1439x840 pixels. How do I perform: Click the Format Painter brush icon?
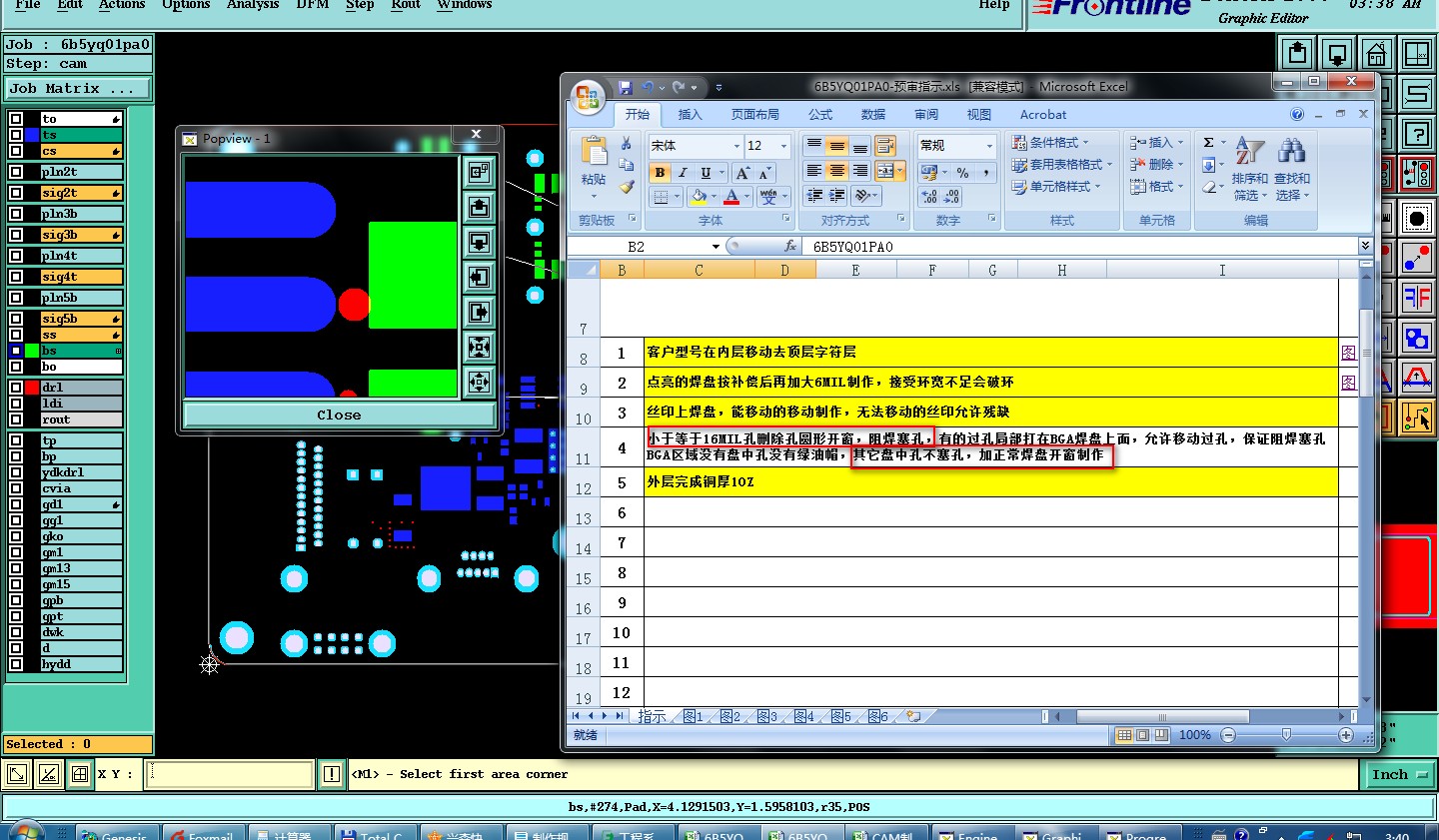tap(627, 186)
